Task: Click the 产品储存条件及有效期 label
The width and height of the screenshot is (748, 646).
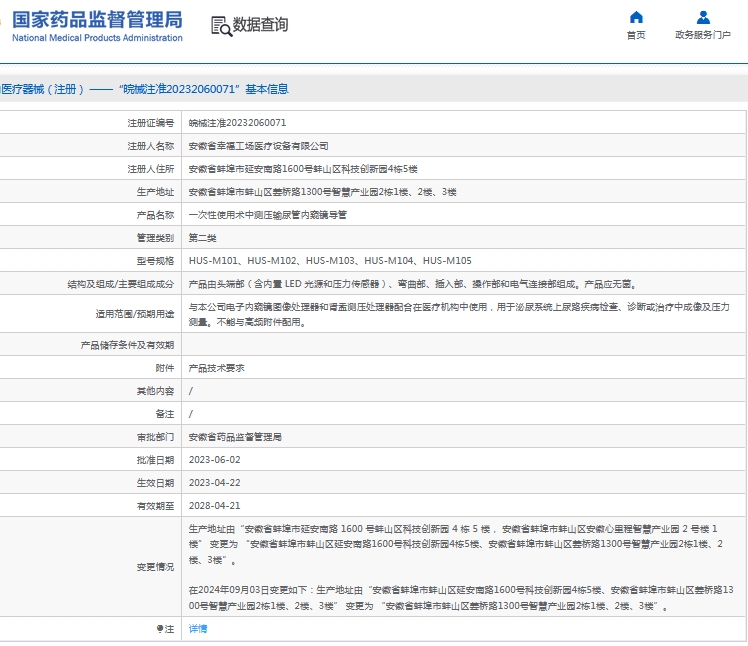Action: click(x=127, y=345)
